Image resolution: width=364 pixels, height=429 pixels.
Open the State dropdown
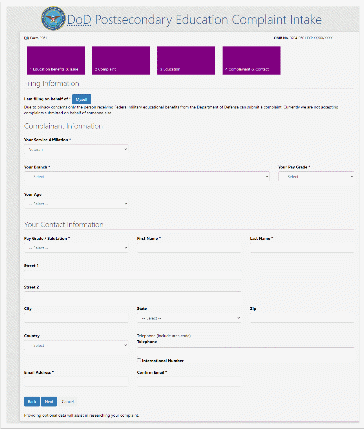(x=189, y=318)
